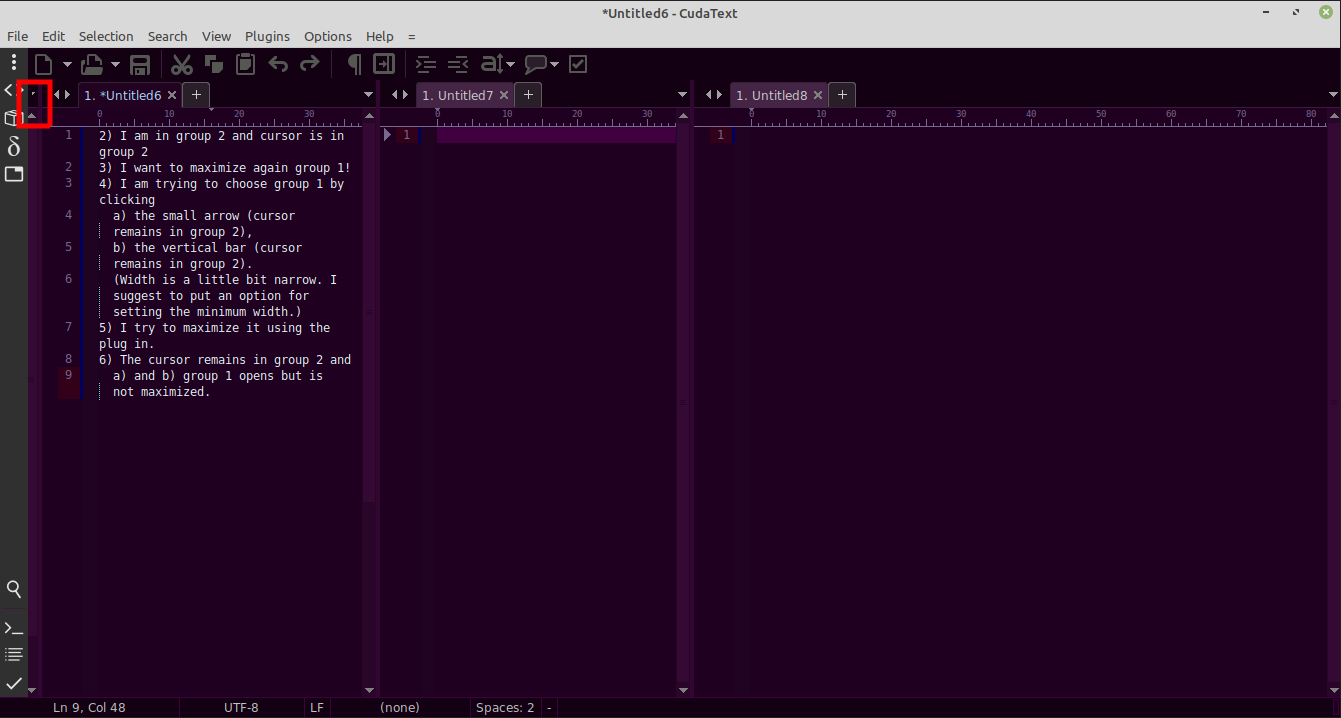The width and height of the screenshot is (1341, 718).
Task: Switch to the Untitled8 tab
Action: (772, 95)
